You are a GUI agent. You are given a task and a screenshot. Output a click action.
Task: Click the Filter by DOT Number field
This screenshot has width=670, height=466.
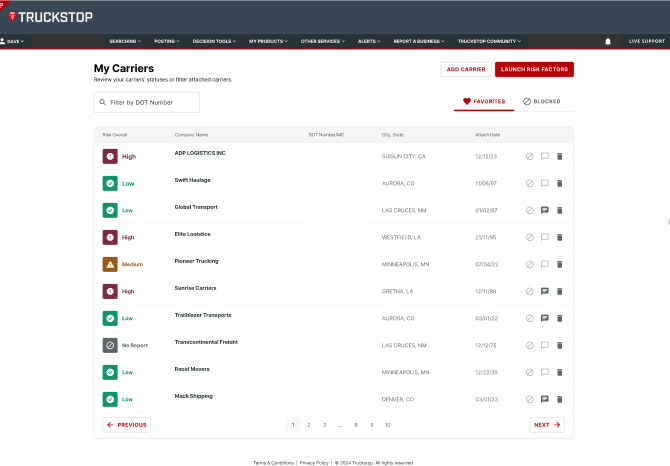coord(147,102)
